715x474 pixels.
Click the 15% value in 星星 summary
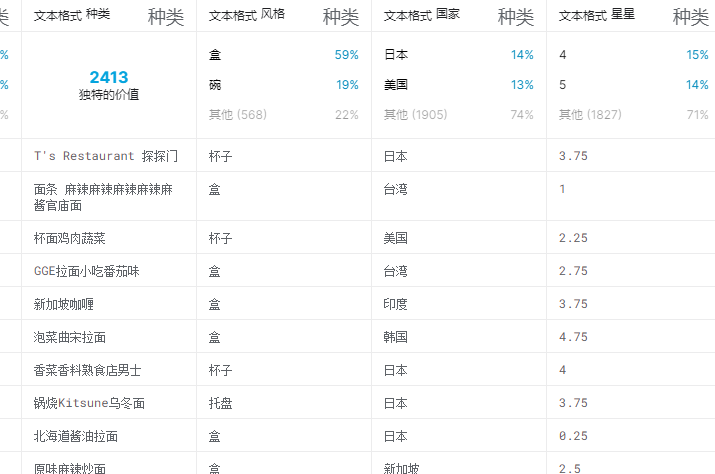pyautogui.click(x=697, y=55)
